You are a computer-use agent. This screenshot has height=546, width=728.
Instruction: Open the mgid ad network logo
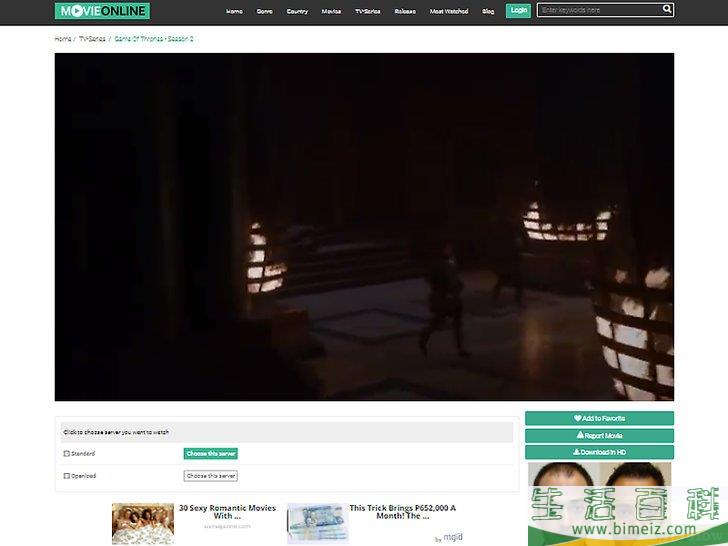coord(452,538)
